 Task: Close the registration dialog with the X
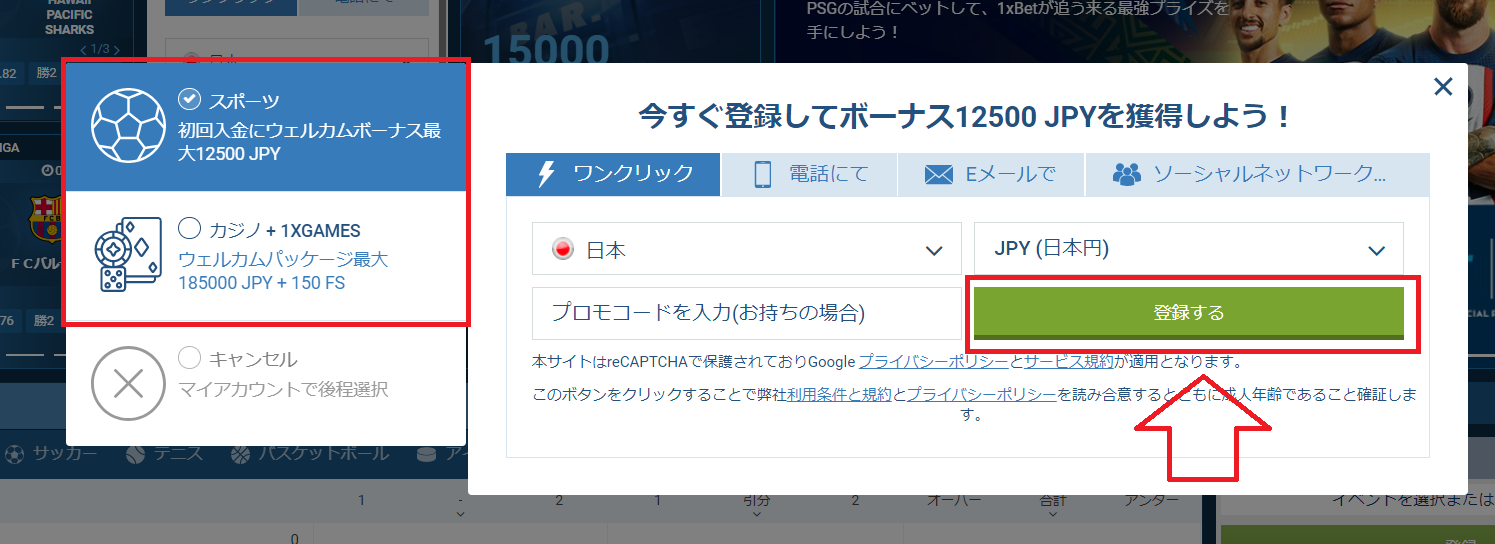coord(1442,87)
